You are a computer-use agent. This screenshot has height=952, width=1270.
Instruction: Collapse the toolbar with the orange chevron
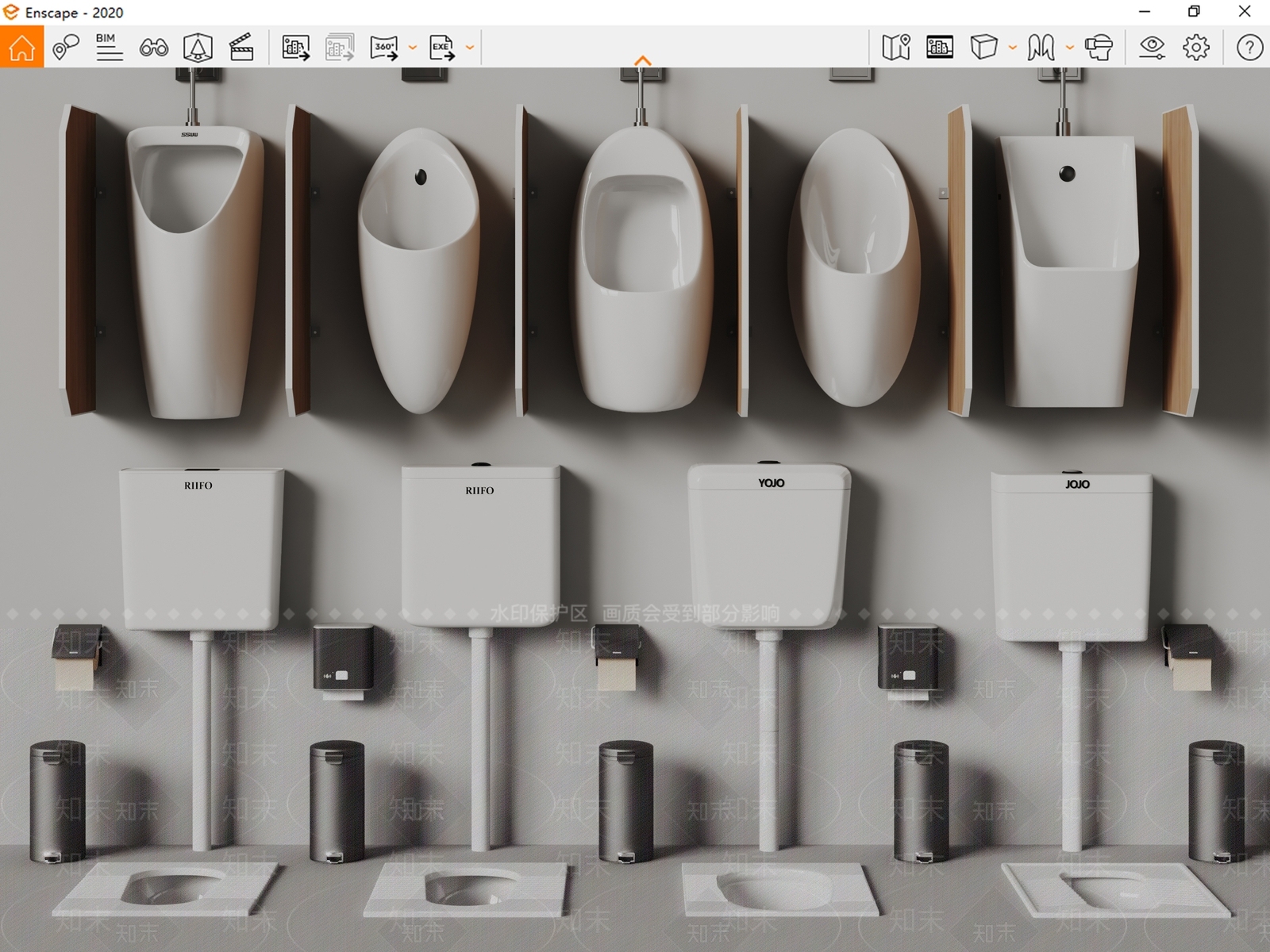coord(643,61)
